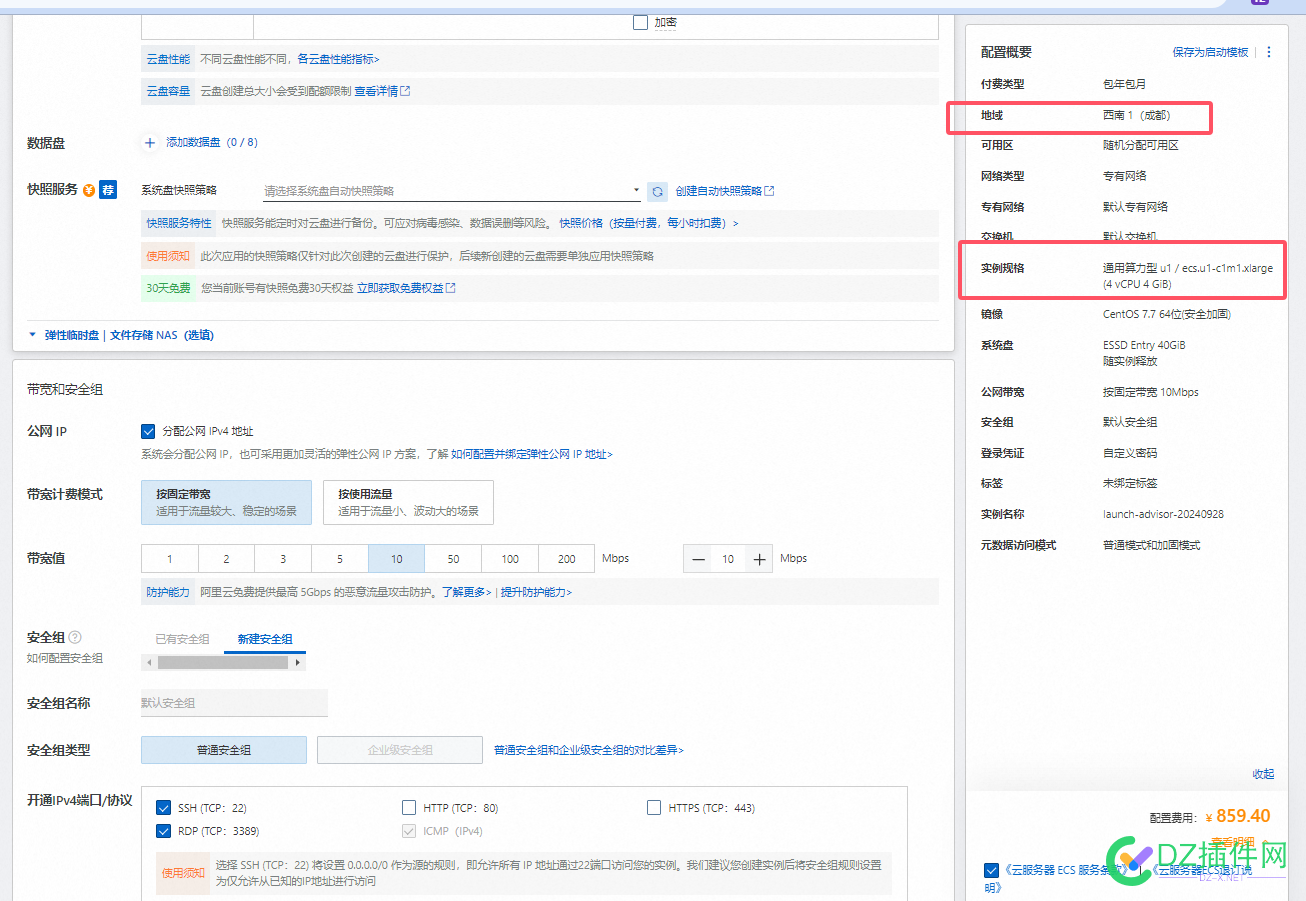Viewport: 1306px width, 901px height.
Task: Uncheck SSH (TCP: 22) port checkbox
Action: pos(164,808)
